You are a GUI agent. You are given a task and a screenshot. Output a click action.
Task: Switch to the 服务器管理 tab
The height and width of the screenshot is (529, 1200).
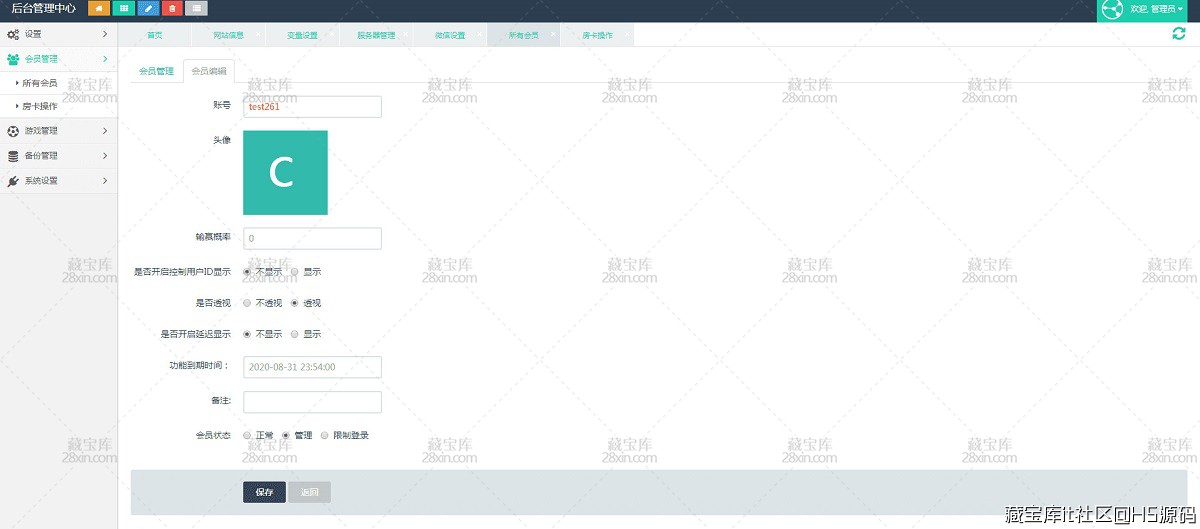pos(376,35)
